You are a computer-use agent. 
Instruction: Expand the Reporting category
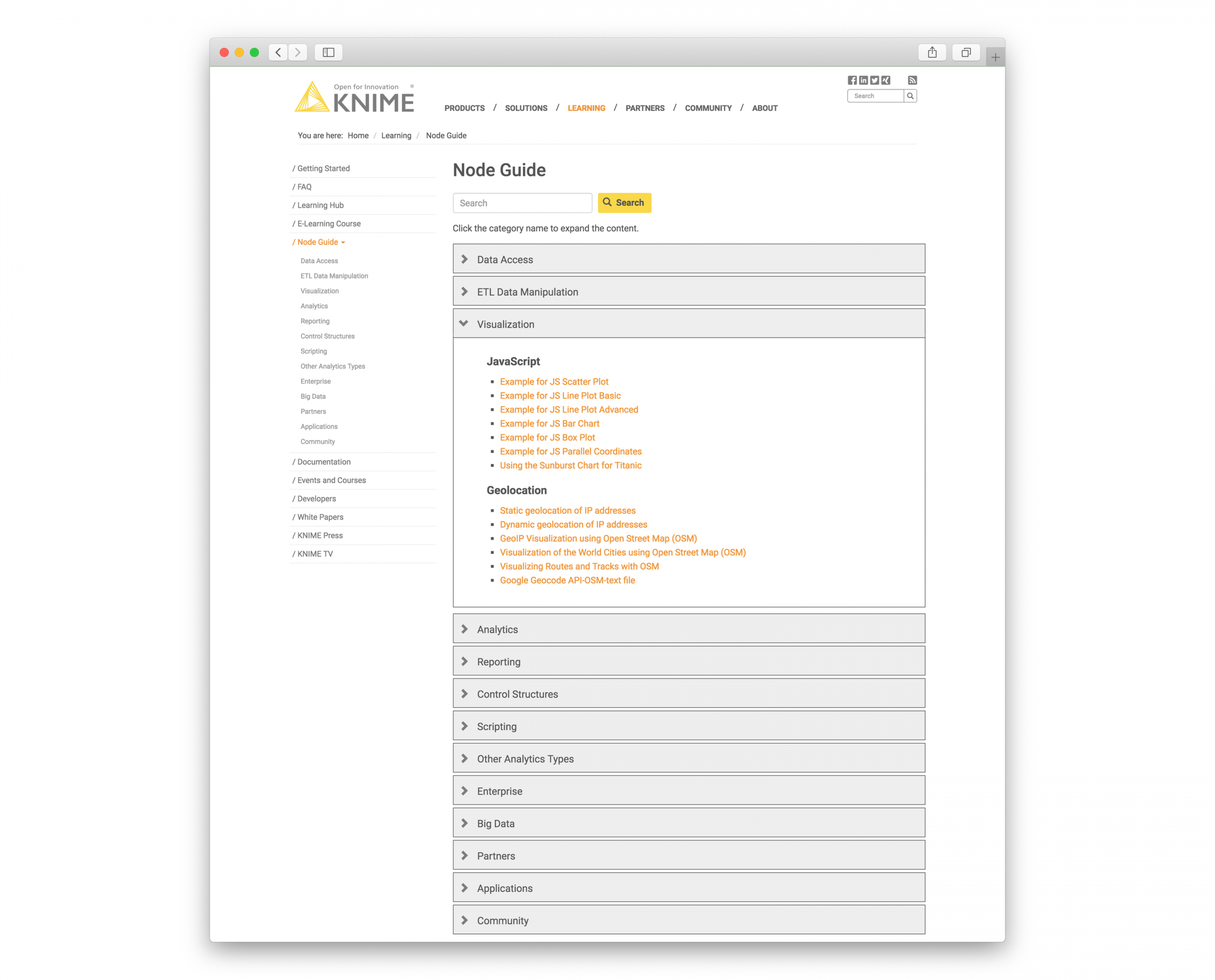[688, 661]
